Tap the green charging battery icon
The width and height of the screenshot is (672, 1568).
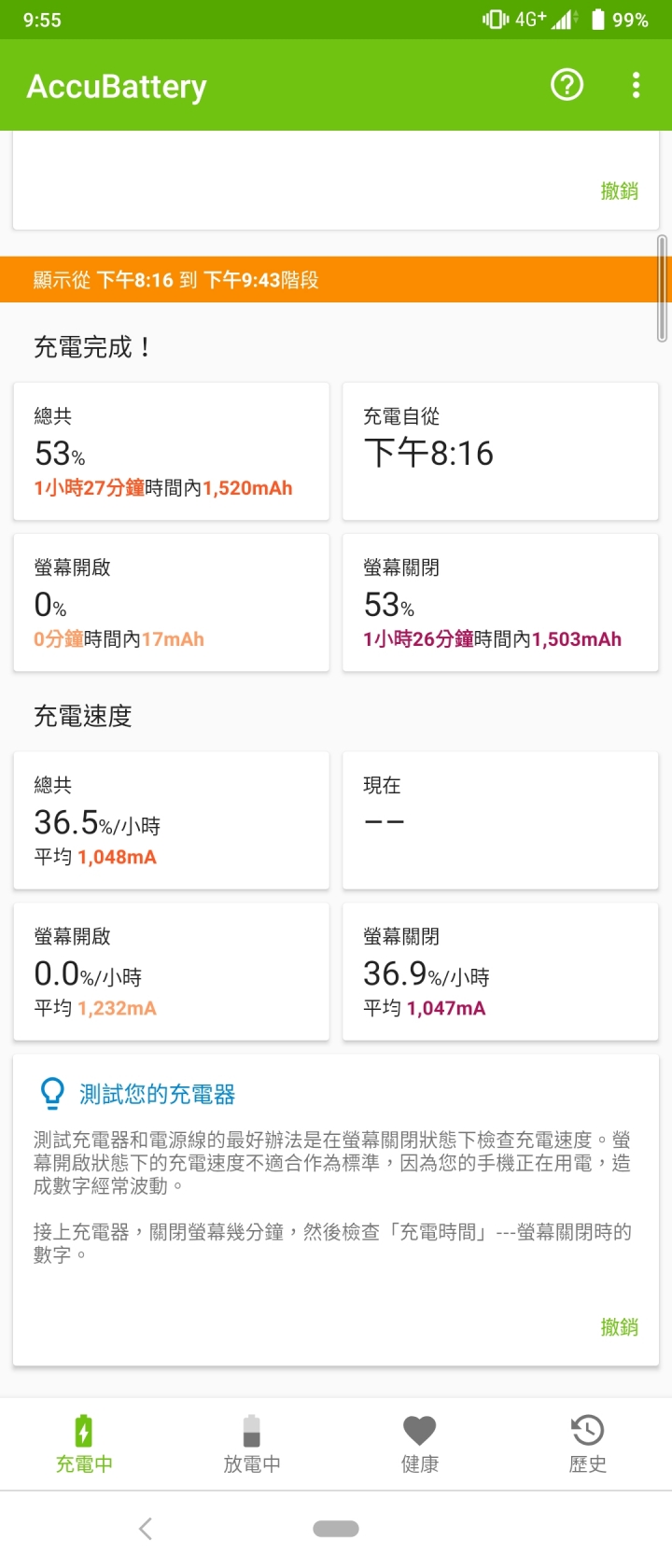pos(84,1430)
